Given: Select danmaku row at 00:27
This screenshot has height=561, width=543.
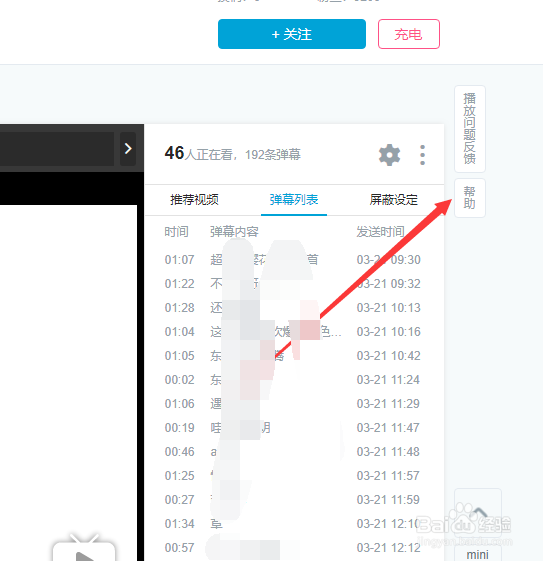Looking at the screenshot, I should pyautogui.click(x=294, y=499).
